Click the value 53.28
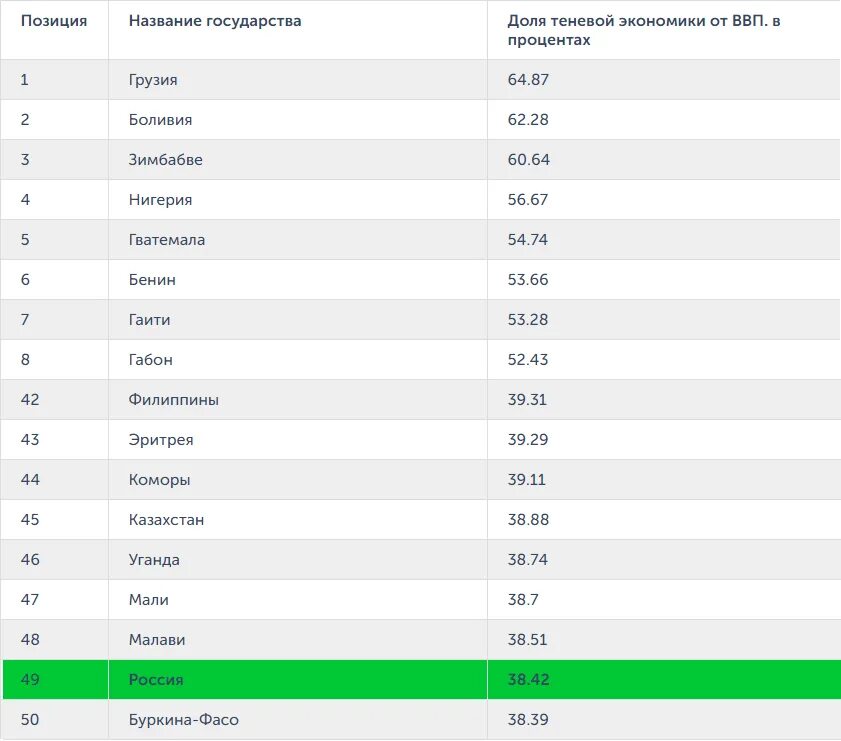 pos(528,320)
